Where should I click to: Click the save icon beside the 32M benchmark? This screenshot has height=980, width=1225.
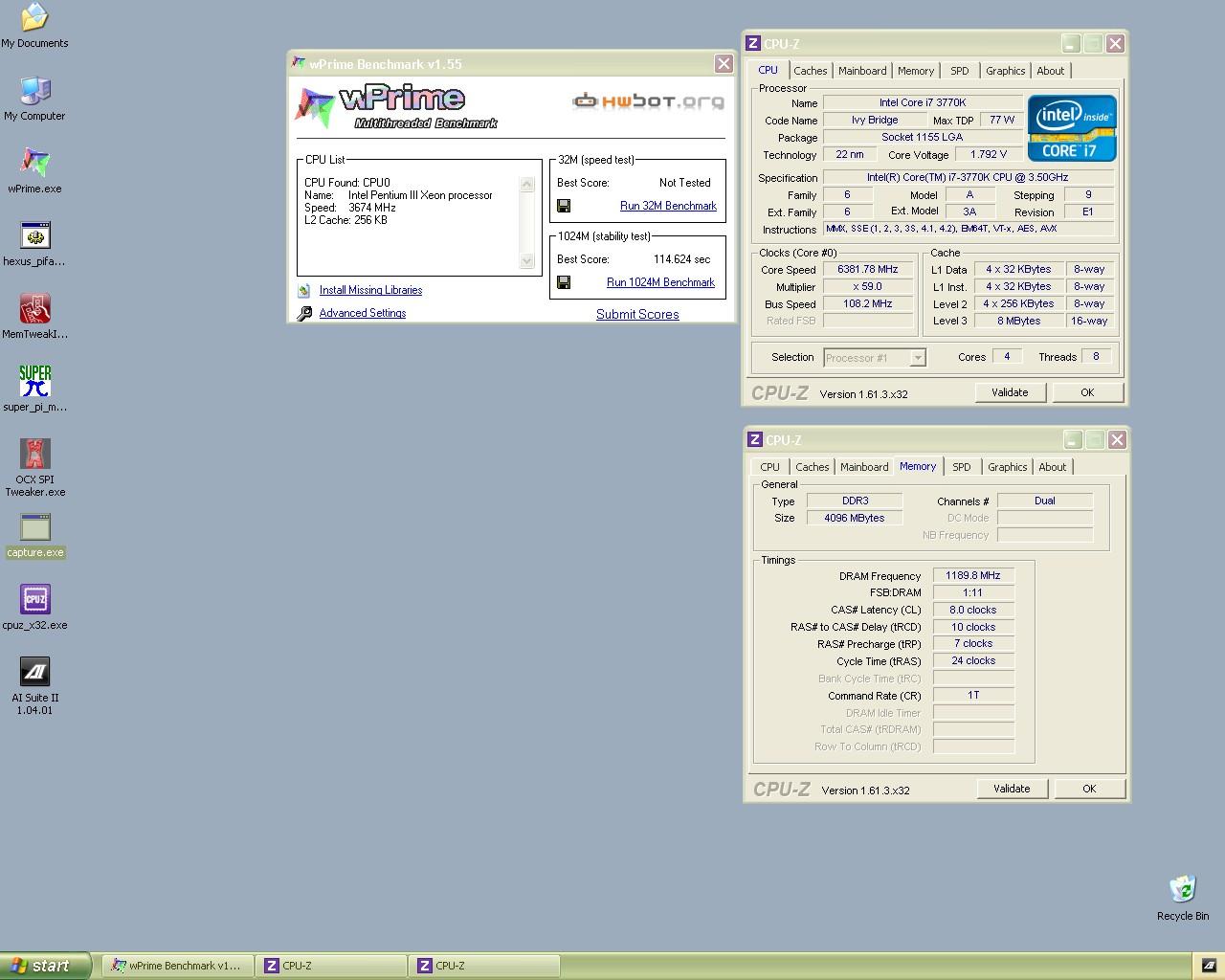(x=564, y=206)
